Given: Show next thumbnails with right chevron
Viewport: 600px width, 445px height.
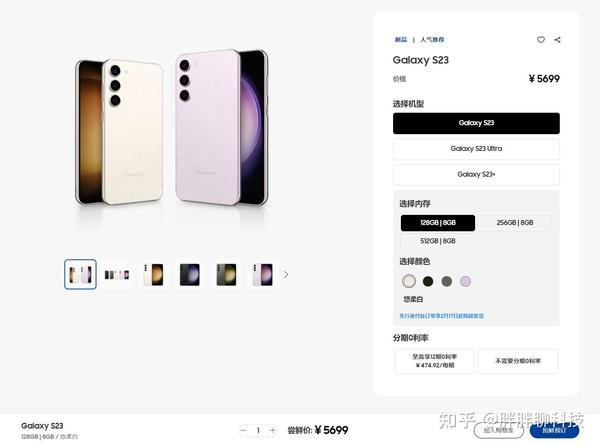Looking at the screenshot, I should click(x=286, y=274).
